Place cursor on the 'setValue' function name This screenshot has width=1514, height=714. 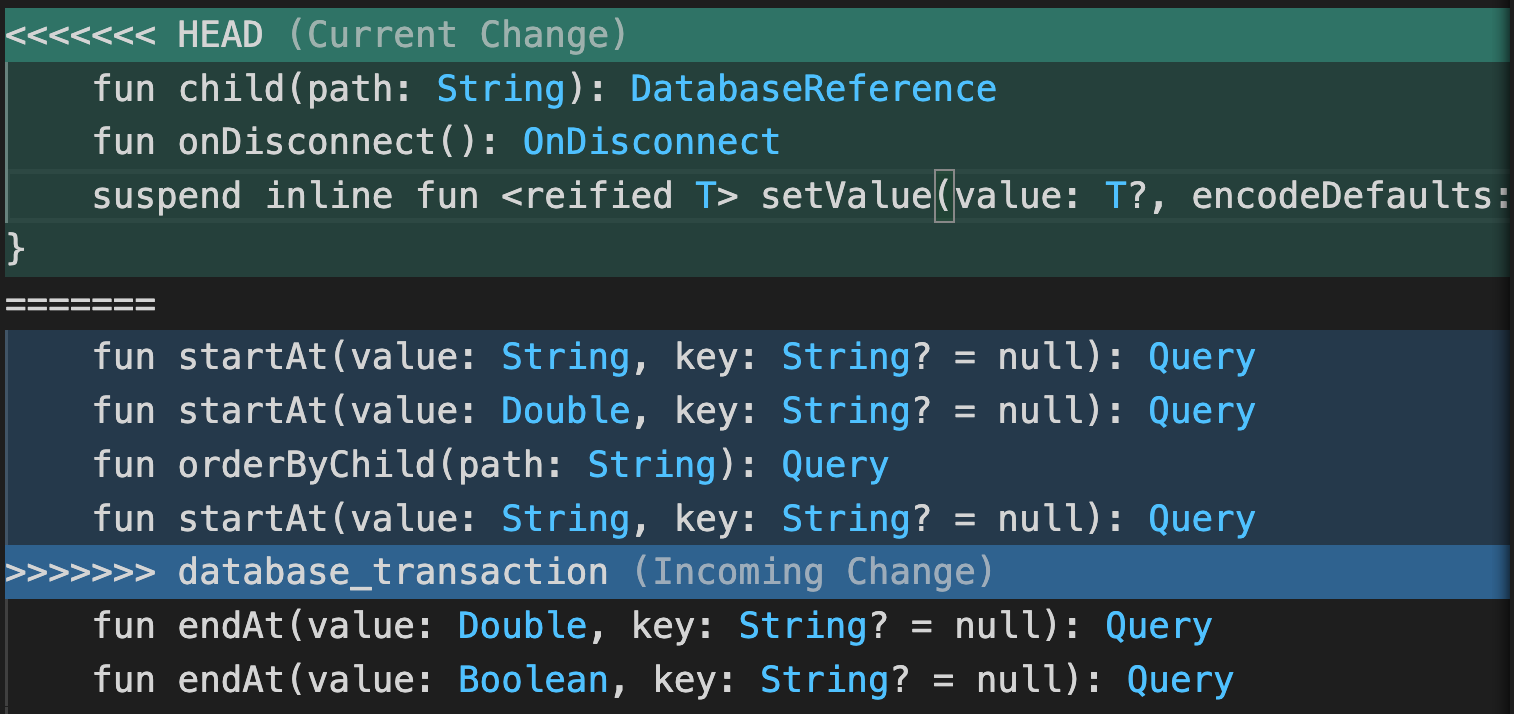[845, 197]
